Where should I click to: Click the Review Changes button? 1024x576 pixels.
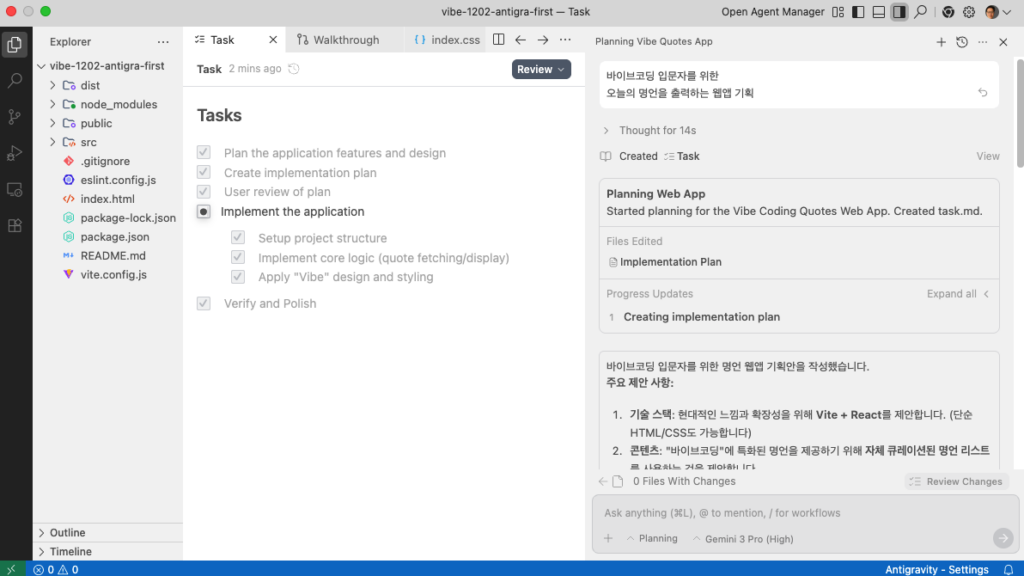point(956,481)
